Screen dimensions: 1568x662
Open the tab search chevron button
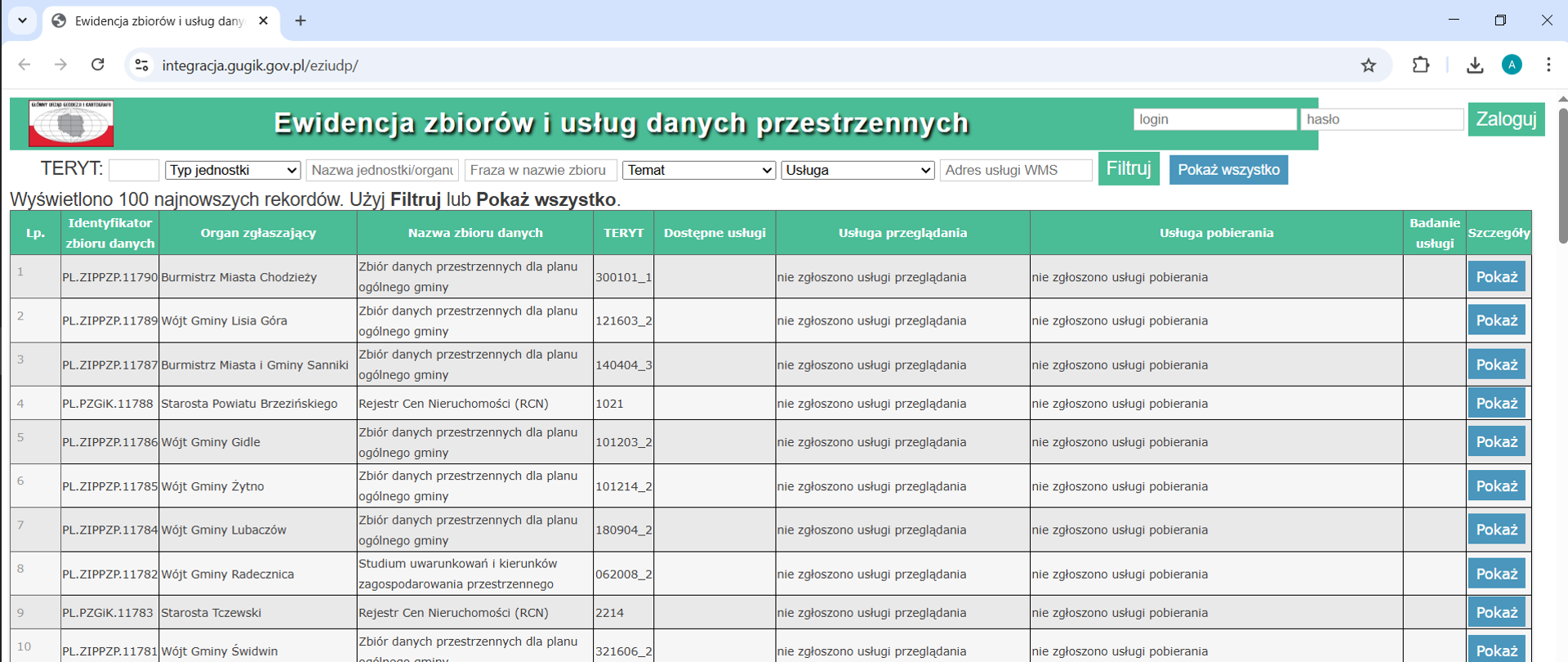[22, 20]
